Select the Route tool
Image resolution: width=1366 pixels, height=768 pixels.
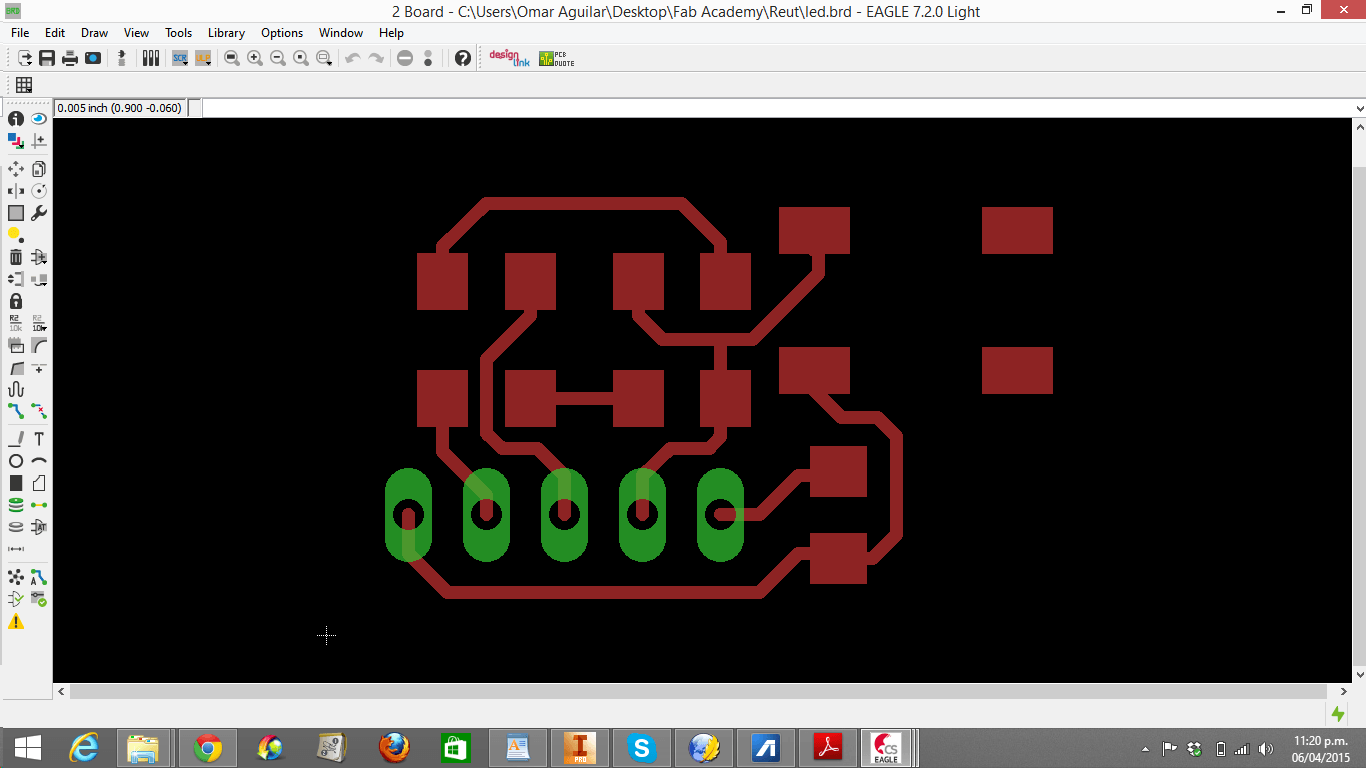click(16, 411)
